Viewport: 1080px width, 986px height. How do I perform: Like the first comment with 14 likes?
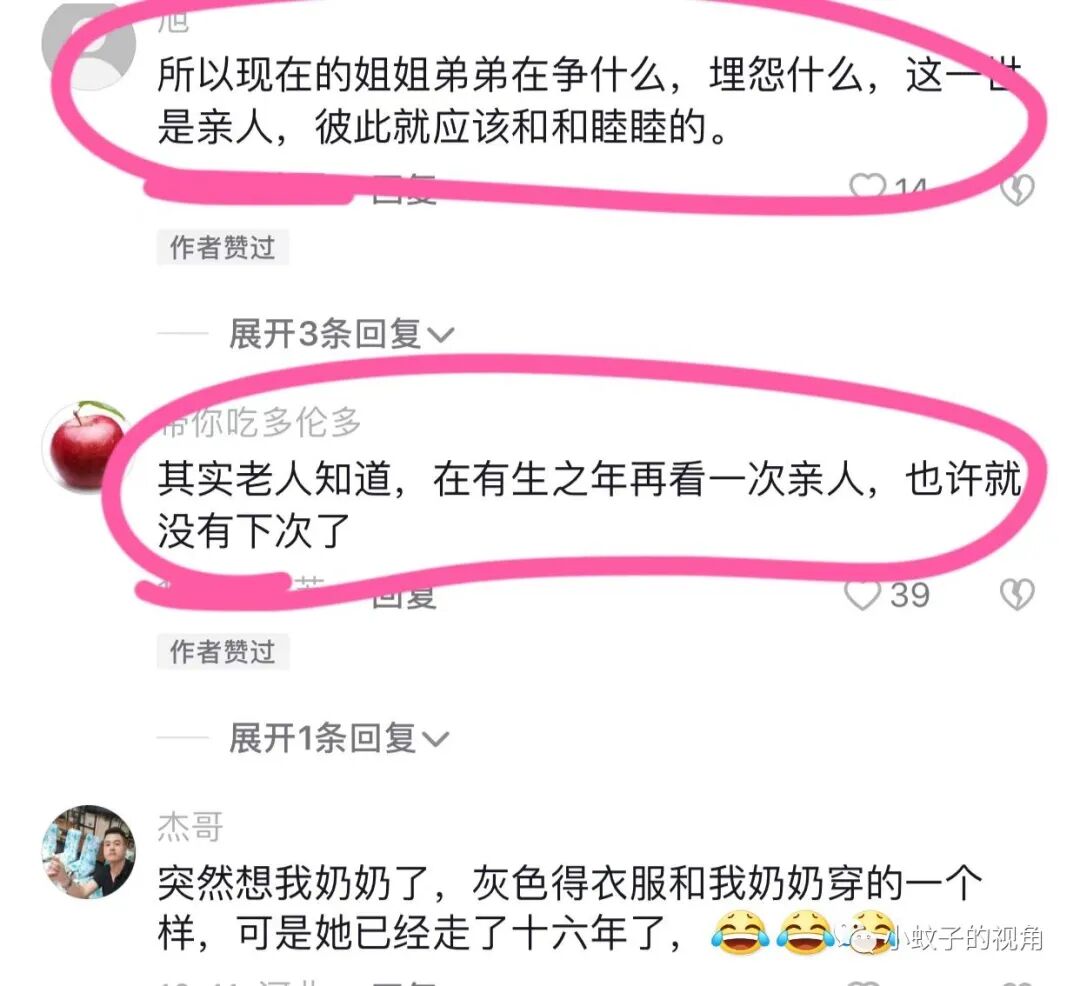[867, 187]
